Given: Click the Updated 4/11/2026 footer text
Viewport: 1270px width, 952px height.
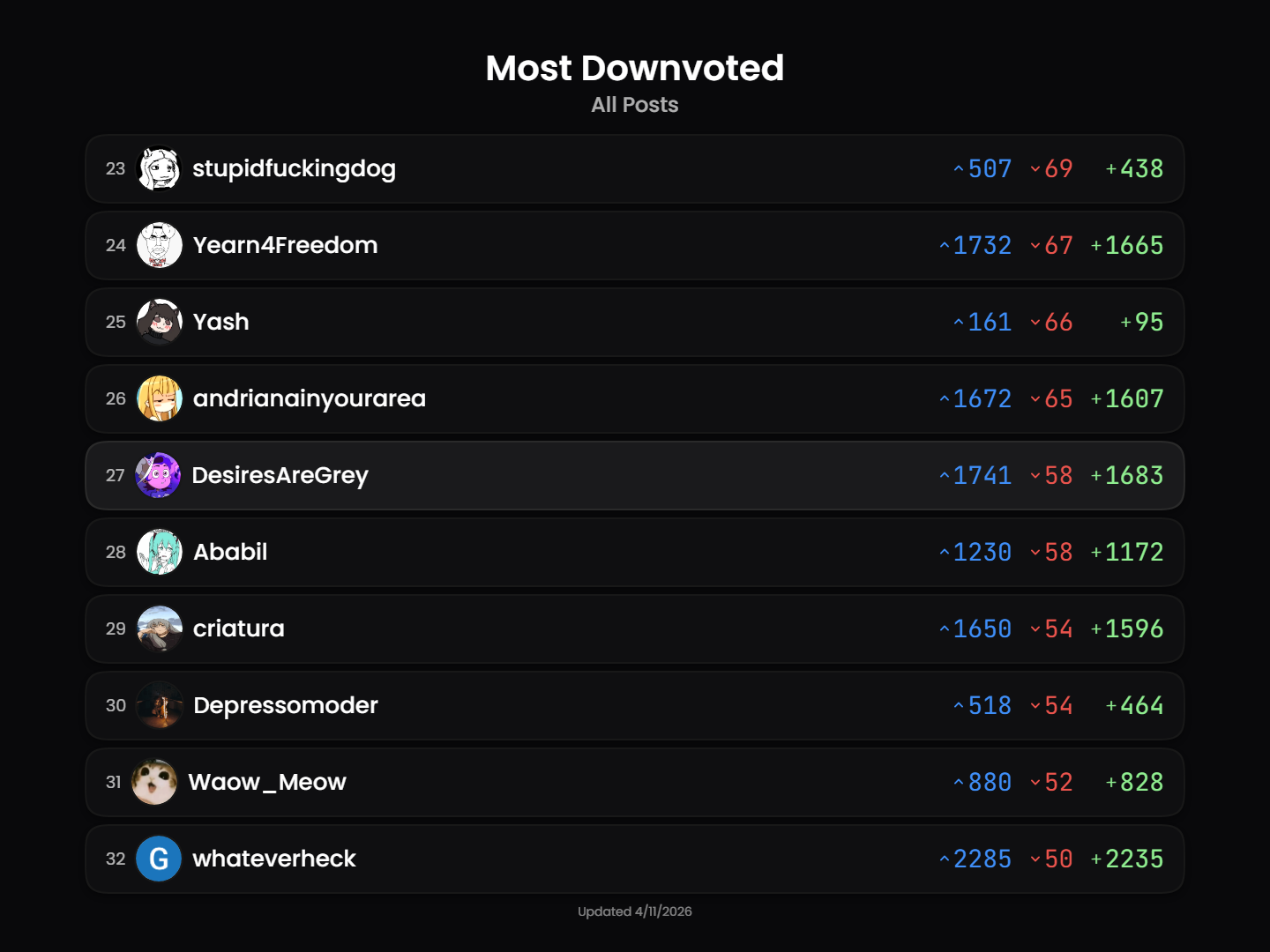Looking at the screenshot, I should coord(635,911).
